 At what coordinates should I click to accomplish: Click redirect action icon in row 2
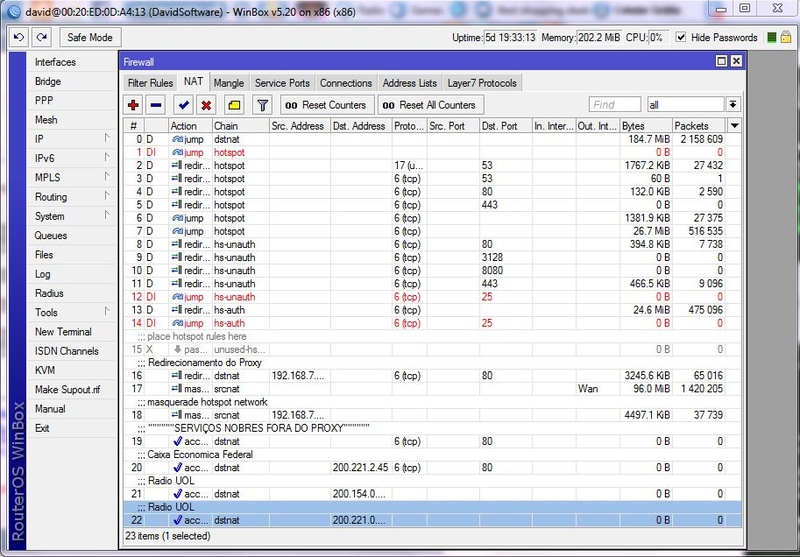177,165
